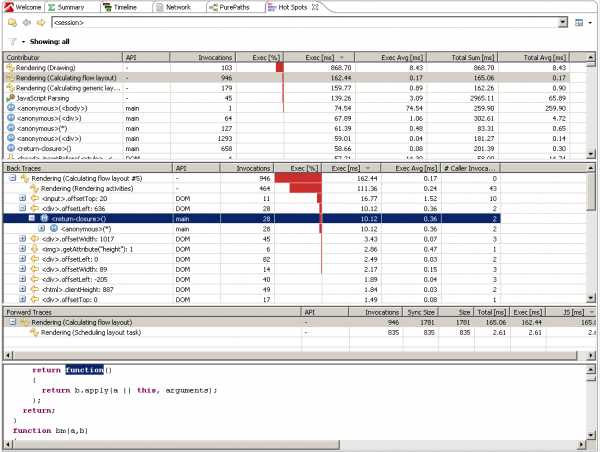Click the back navigation arrow icon
The height and width of the screenshot is (452, 600).
(x=27, y=21)
